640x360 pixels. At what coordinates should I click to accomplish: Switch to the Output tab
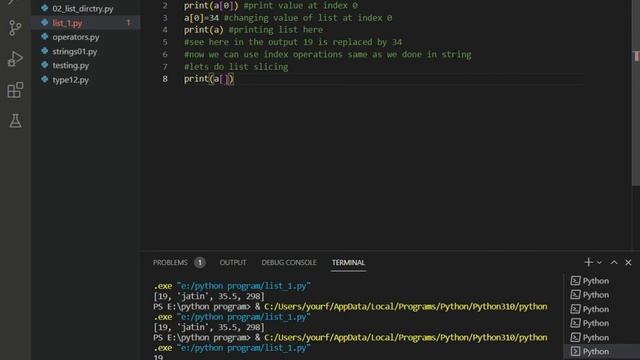(233, 262)
